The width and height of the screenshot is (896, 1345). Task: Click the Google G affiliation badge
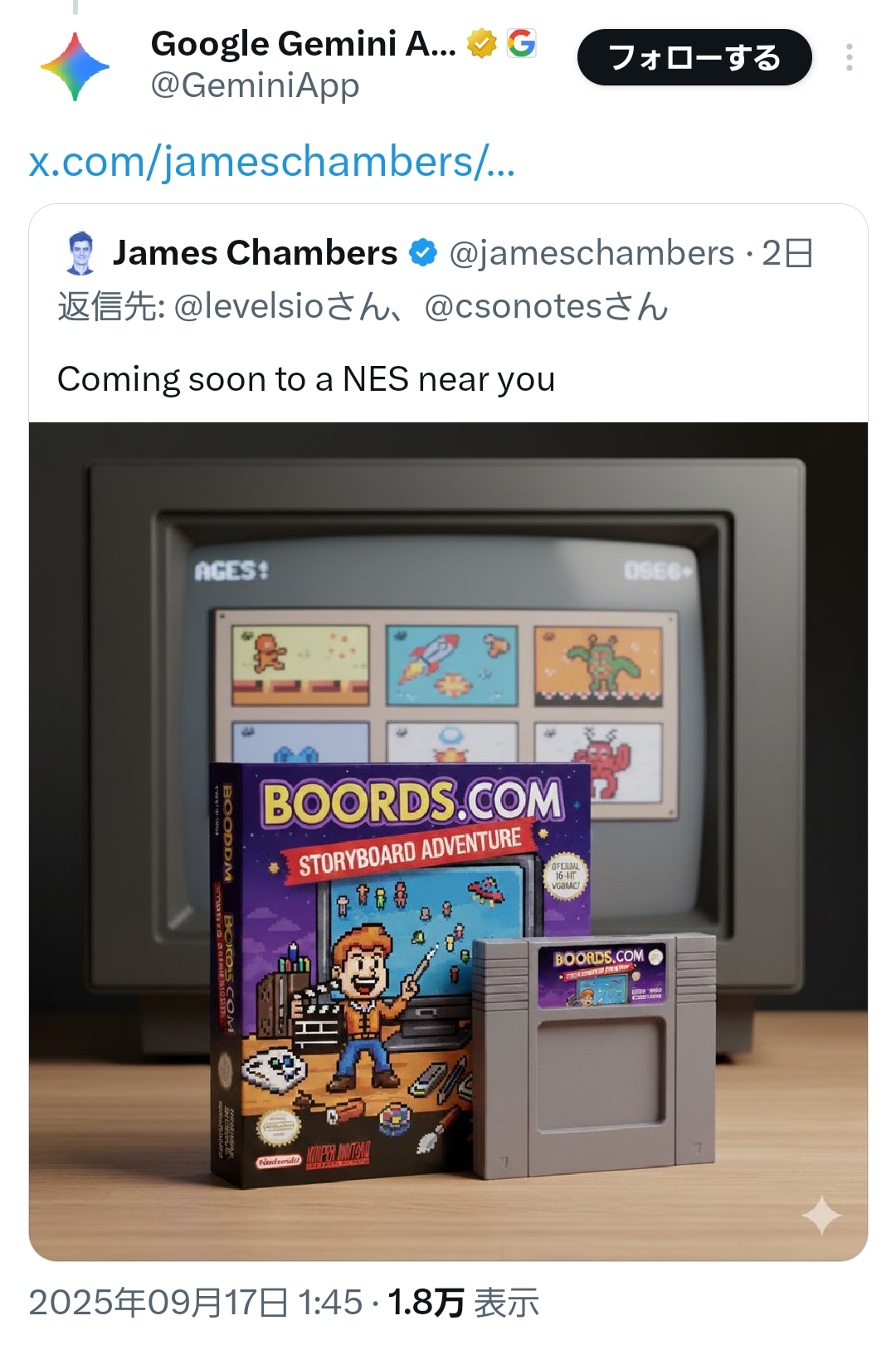click(522, 43)
